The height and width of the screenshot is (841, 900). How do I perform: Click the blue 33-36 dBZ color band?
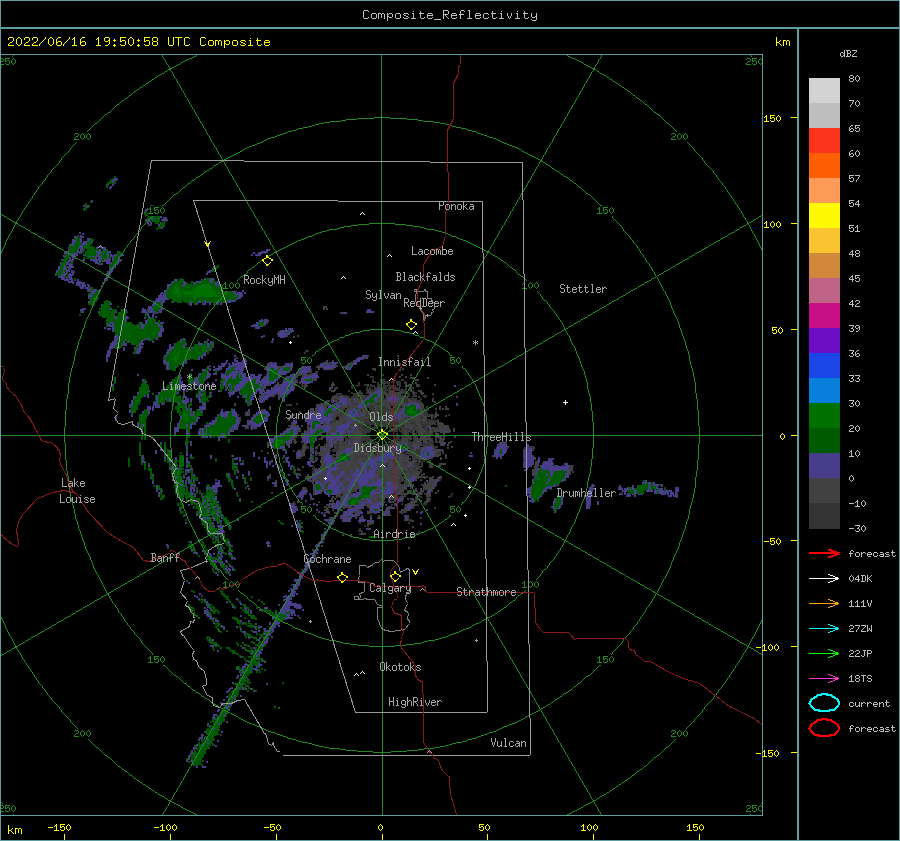point(824,366)
